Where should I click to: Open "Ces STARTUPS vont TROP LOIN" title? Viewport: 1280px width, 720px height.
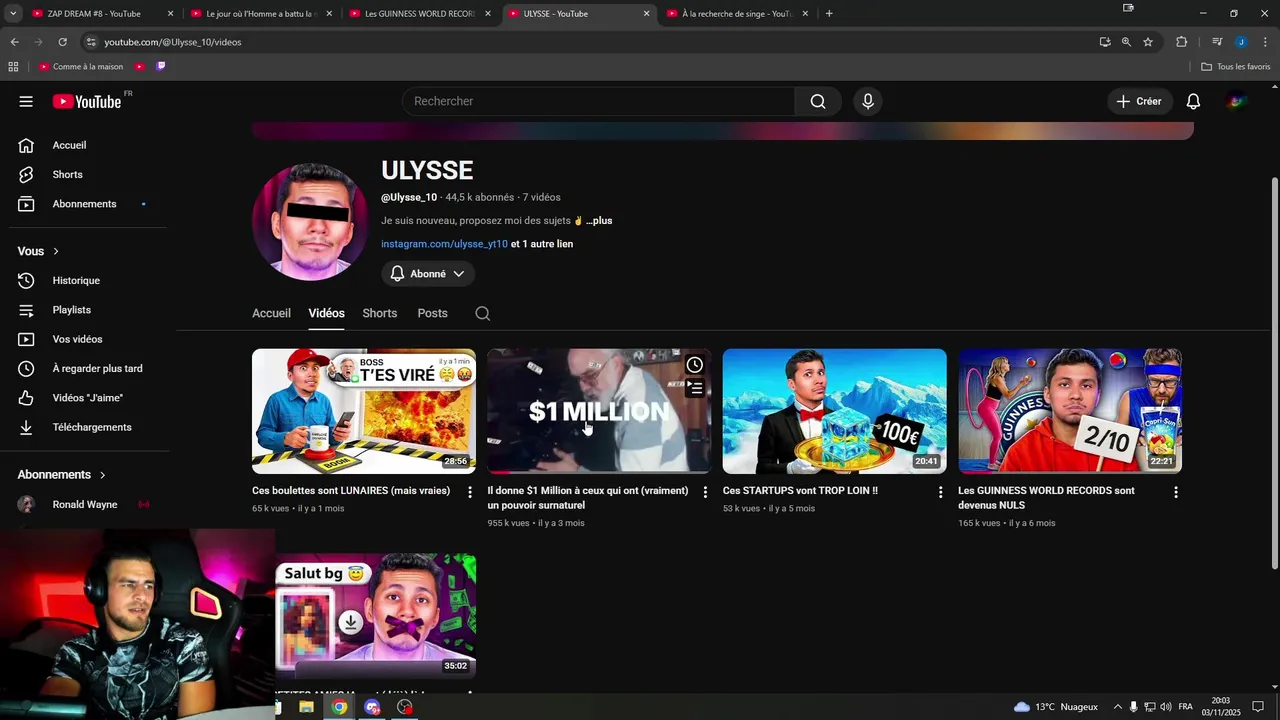800,491
